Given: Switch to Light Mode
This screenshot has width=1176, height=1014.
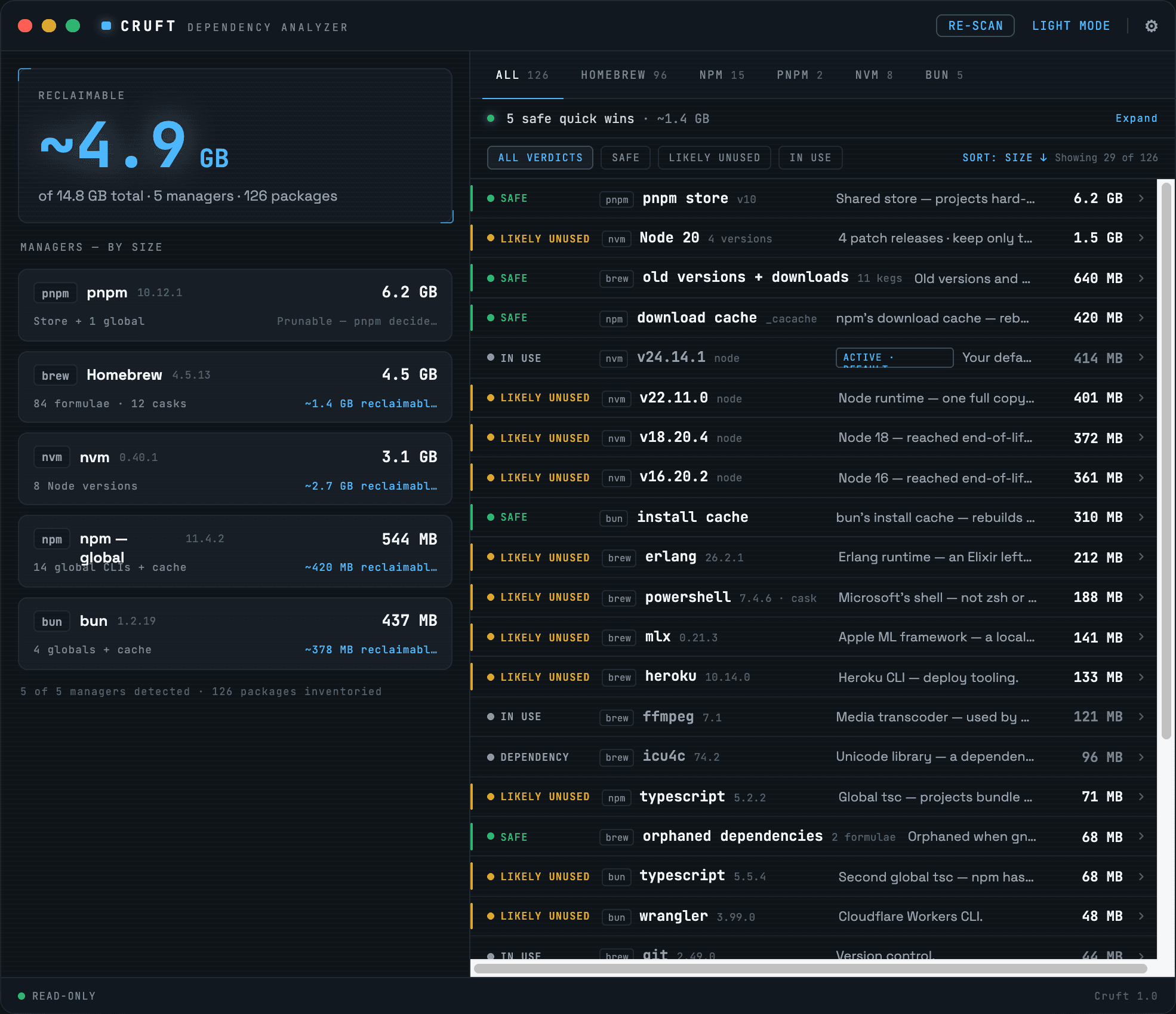Looking at the screenshot, I should tap(1071, 26).
